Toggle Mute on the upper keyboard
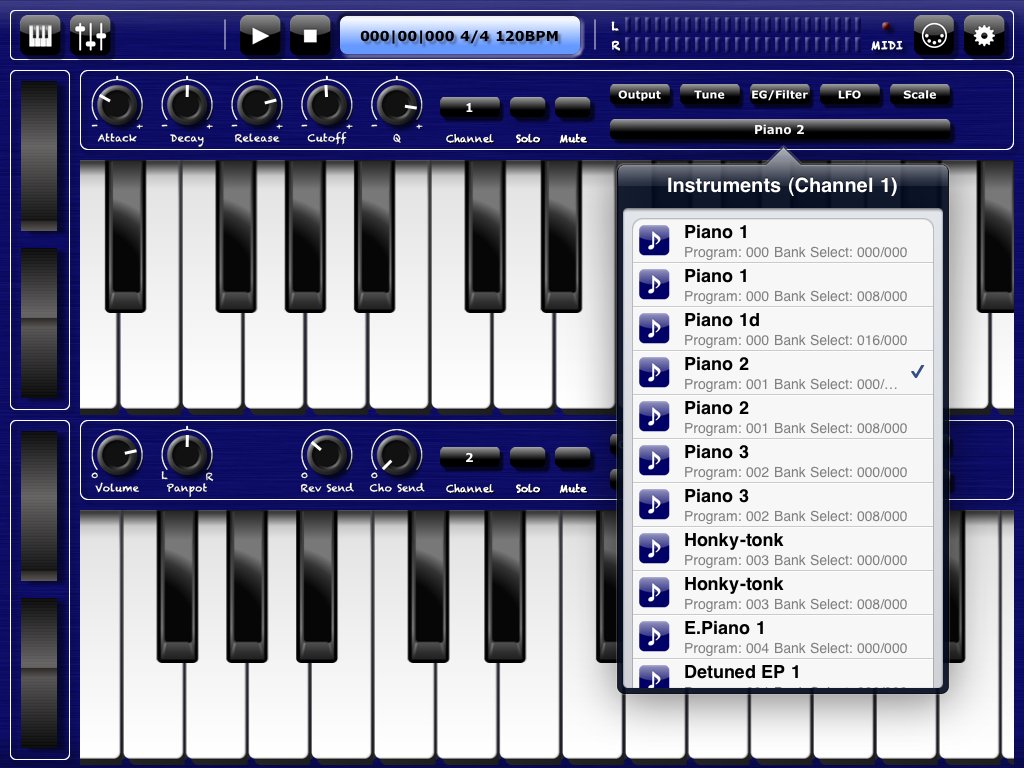The width and height of the screenshot is (1024, 768). tap(572, 107)
